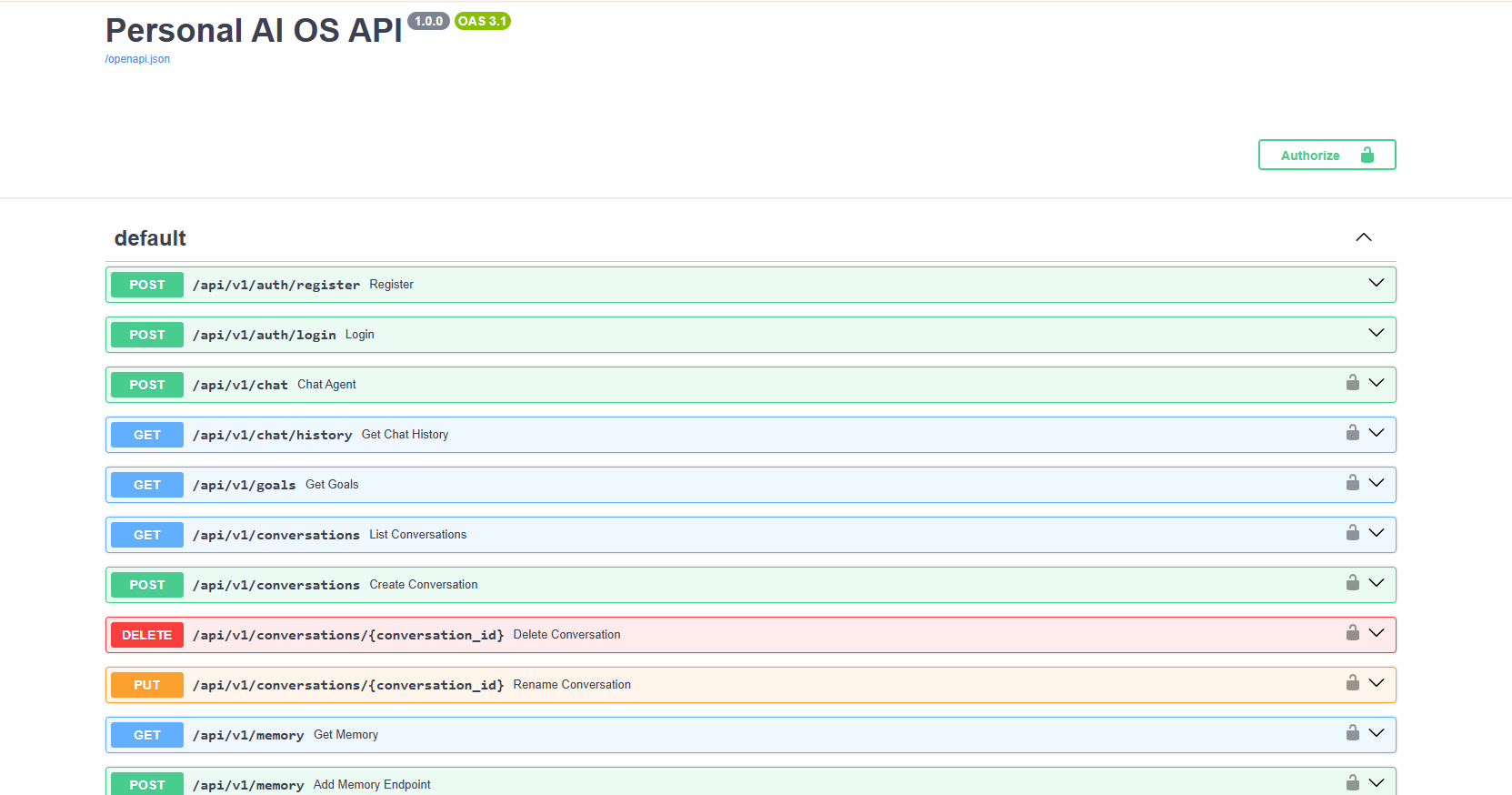Click POST badge of Create Conversation
The image size is (1512, 795).
147,585
